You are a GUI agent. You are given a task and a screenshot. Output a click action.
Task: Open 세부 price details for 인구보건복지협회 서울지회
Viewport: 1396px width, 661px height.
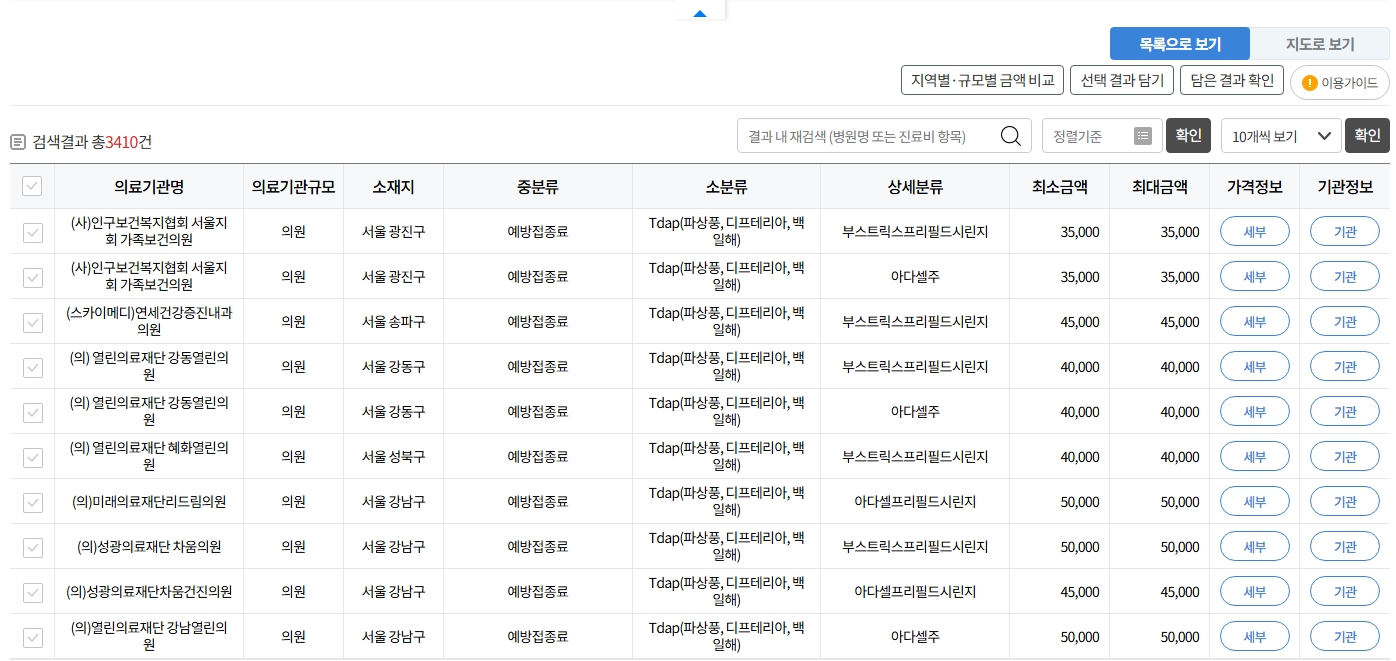[1255, 231]
